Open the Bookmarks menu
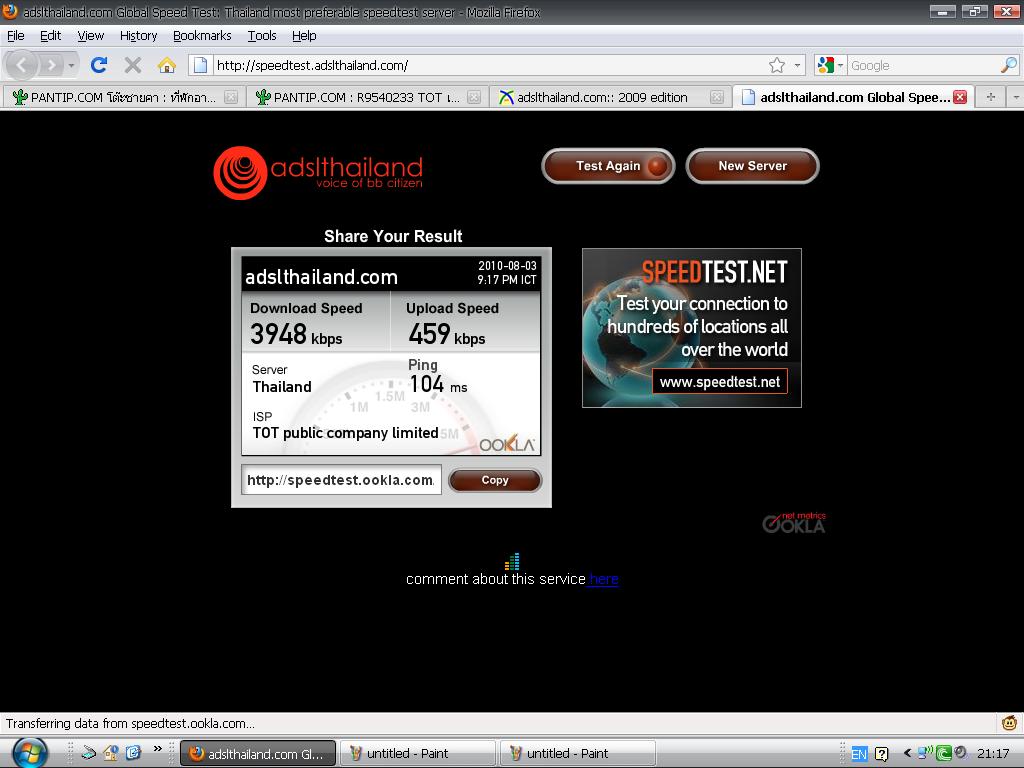This screenshot has height=768, width=1024. tap(202, 35)
